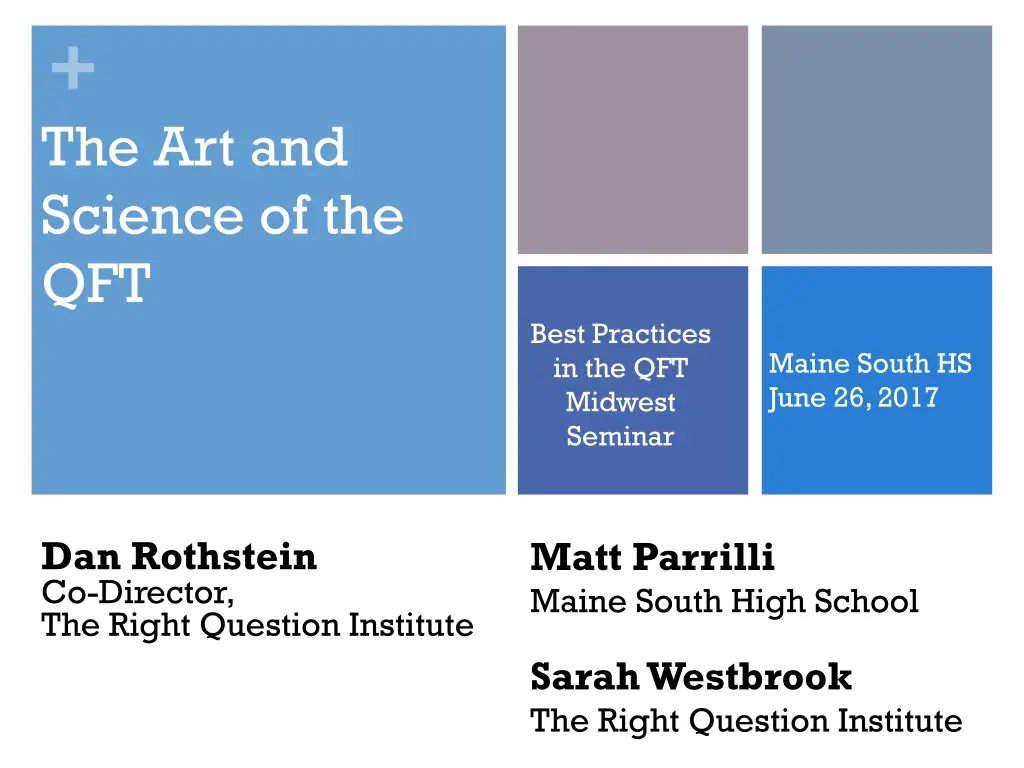Click the "Maine South High School" text
1024x768 pixels.
point(723,601)
